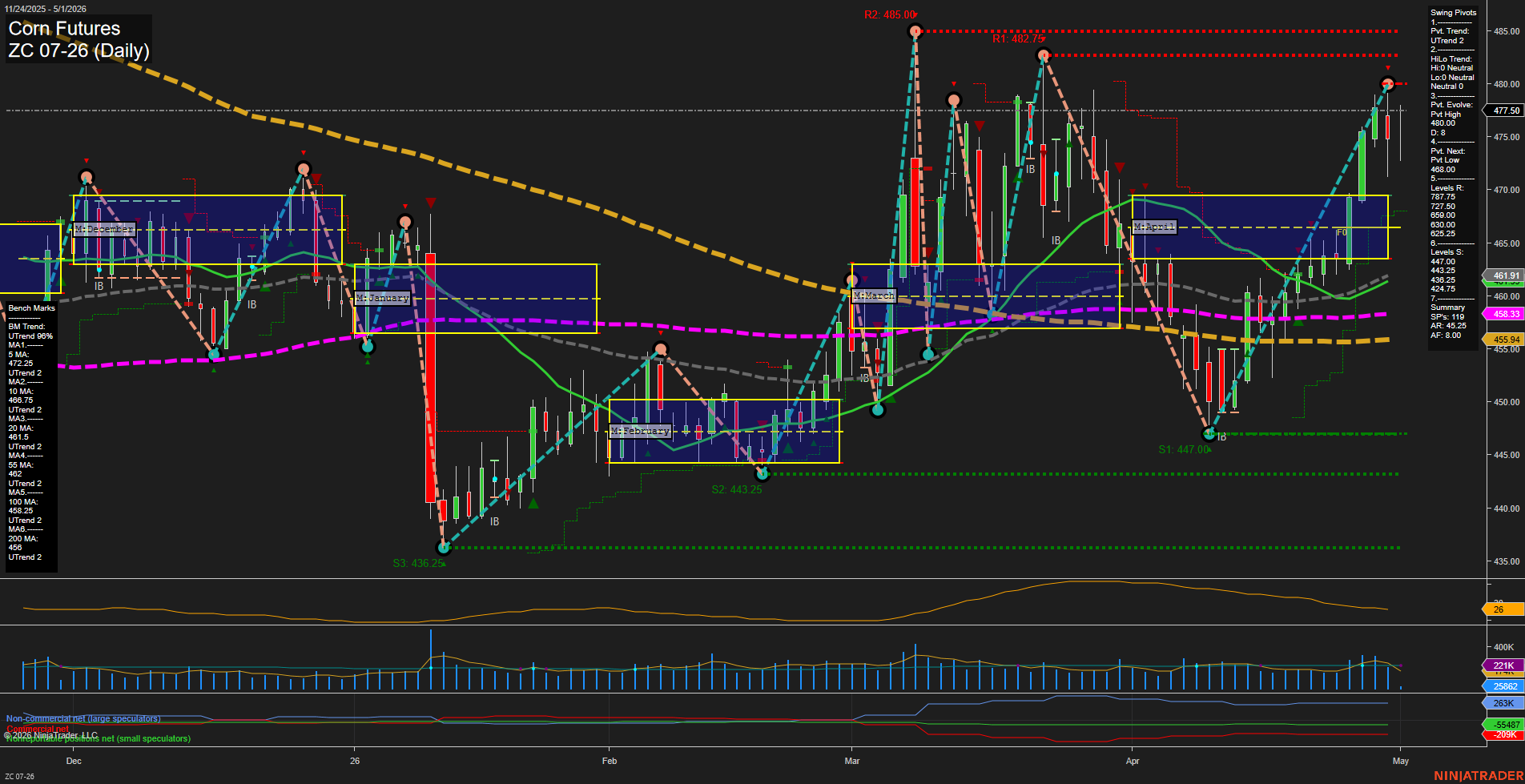The height and width of the screenshot is (784, 1525).
Task: Click the orange 455.94 price axis marker
Action: (1506, 340)
